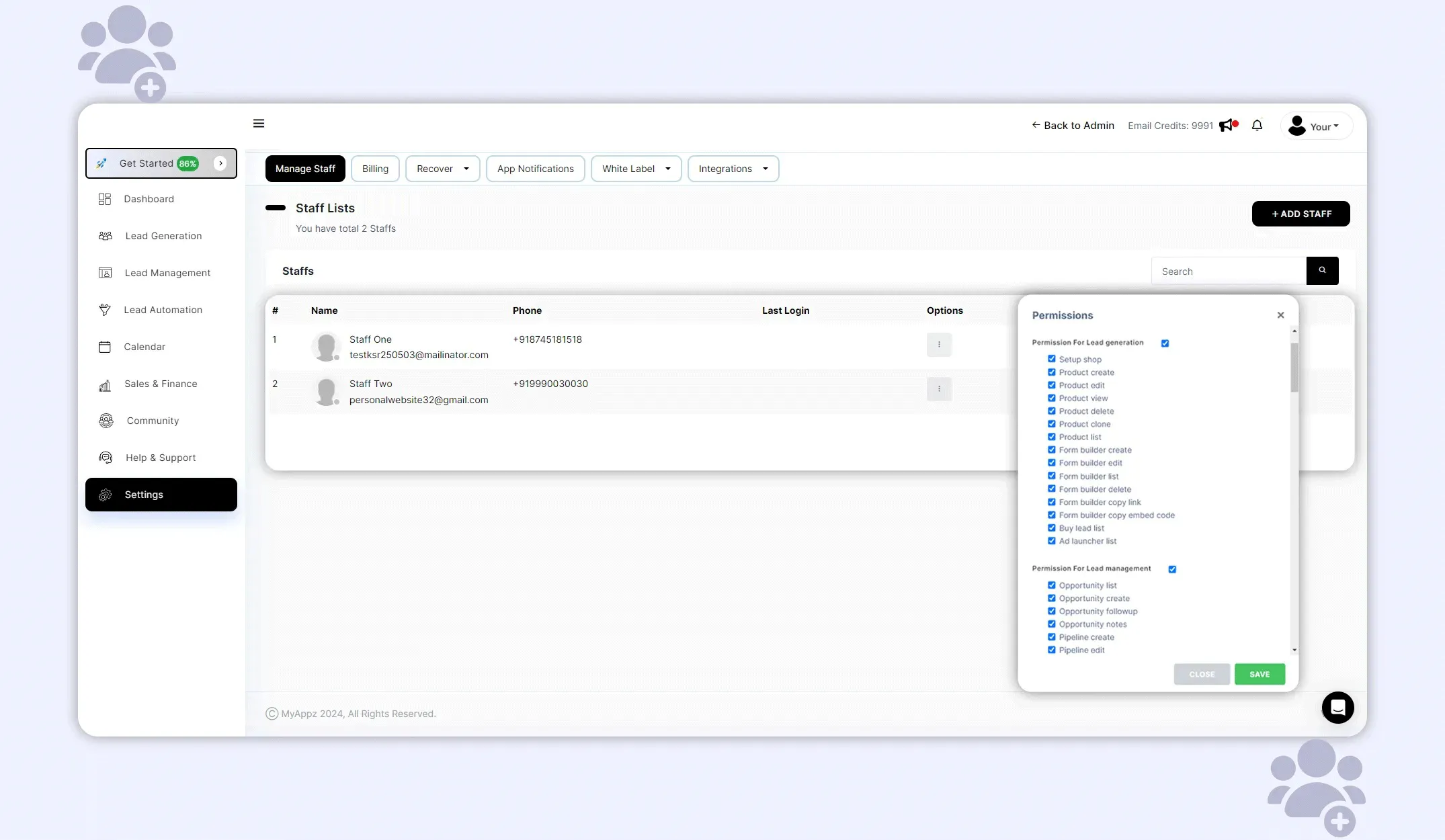Expand the Recover dropdown
The image size is (1445, 840).
pos(442,169)
